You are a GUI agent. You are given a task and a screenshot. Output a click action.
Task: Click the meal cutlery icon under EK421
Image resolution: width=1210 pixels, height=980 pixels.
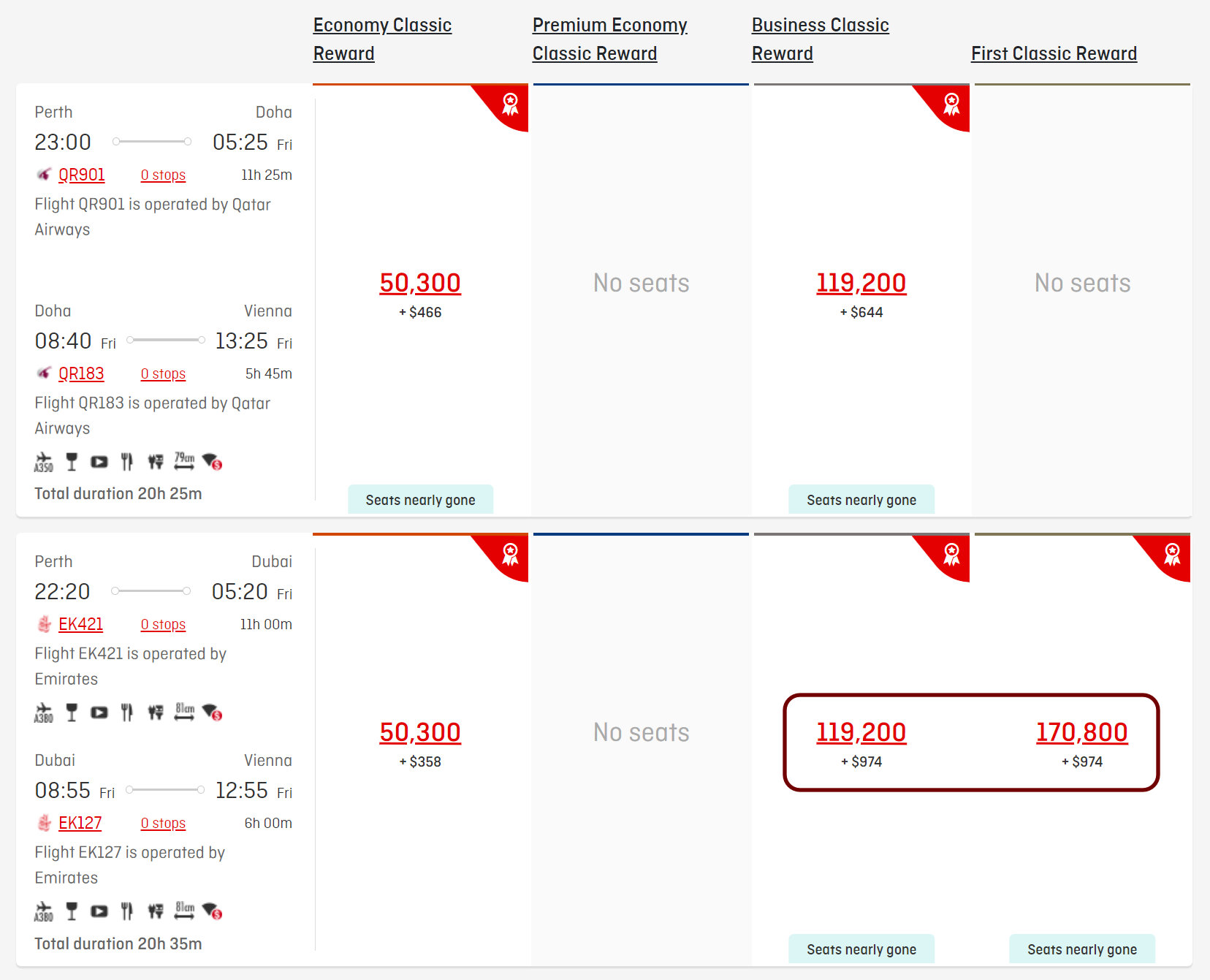[127, 713]
